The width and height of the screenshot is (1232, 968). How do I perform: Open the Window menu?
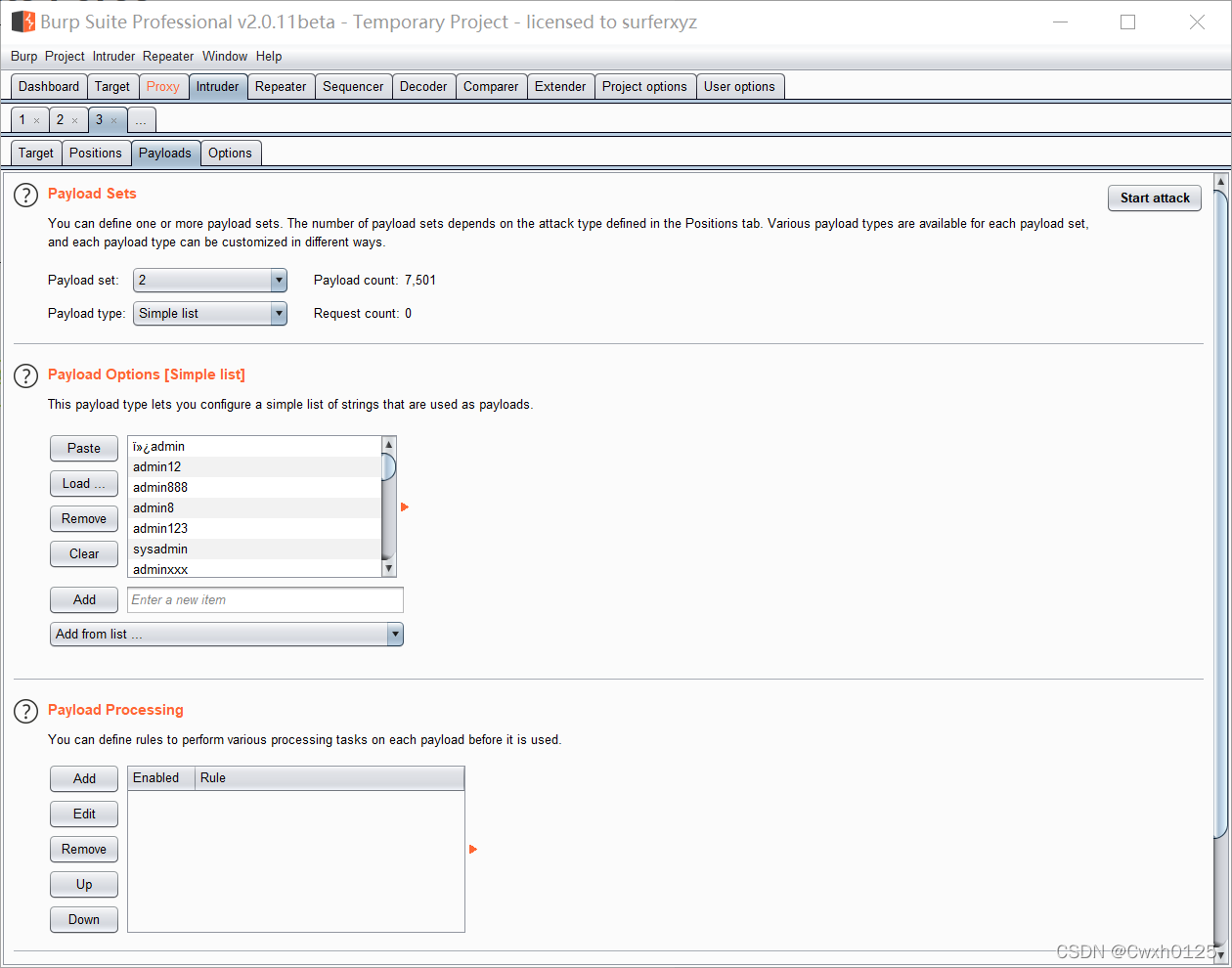pyautogui.click(x=225, y=57)
